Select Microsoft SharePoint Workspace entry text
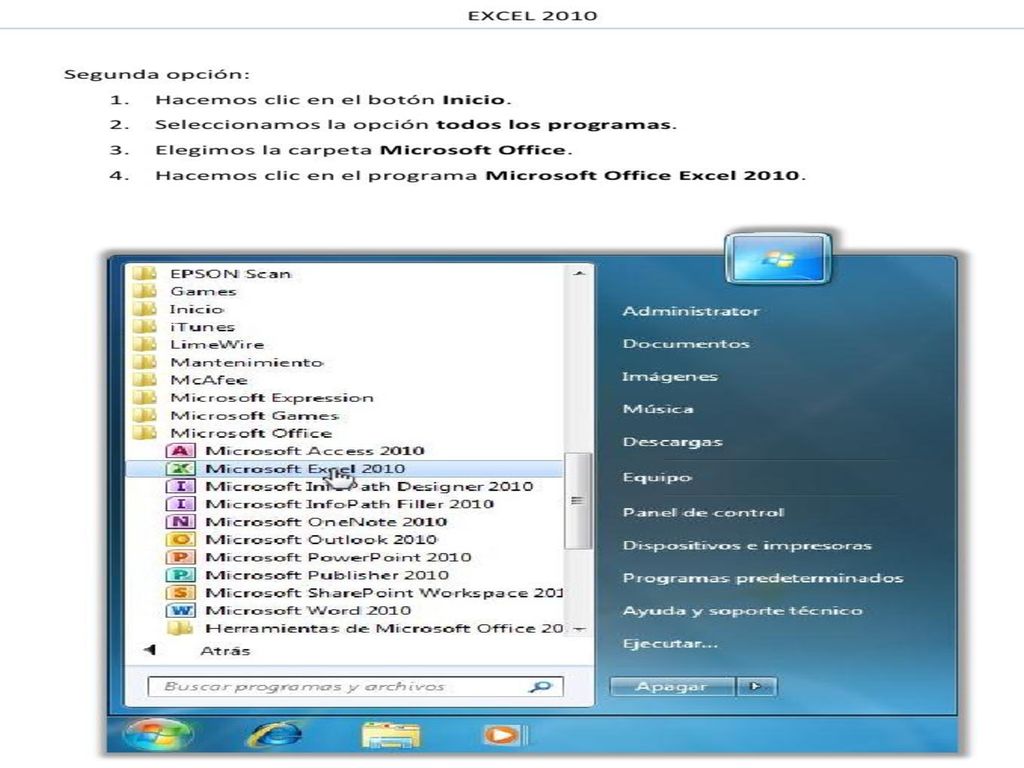 click(x=384, y=592)
